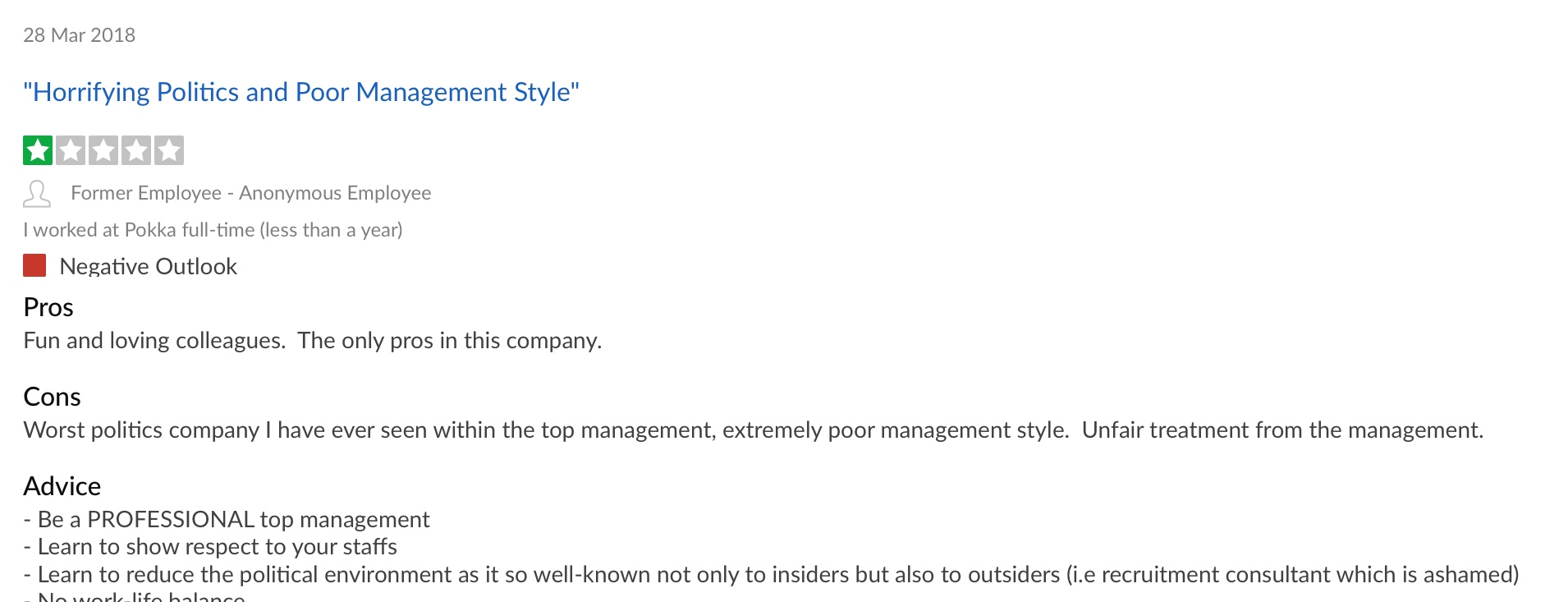Click the red Negative Outlook square
Viewport: 1568px width, 602px height.
click(x=34, y=265)
